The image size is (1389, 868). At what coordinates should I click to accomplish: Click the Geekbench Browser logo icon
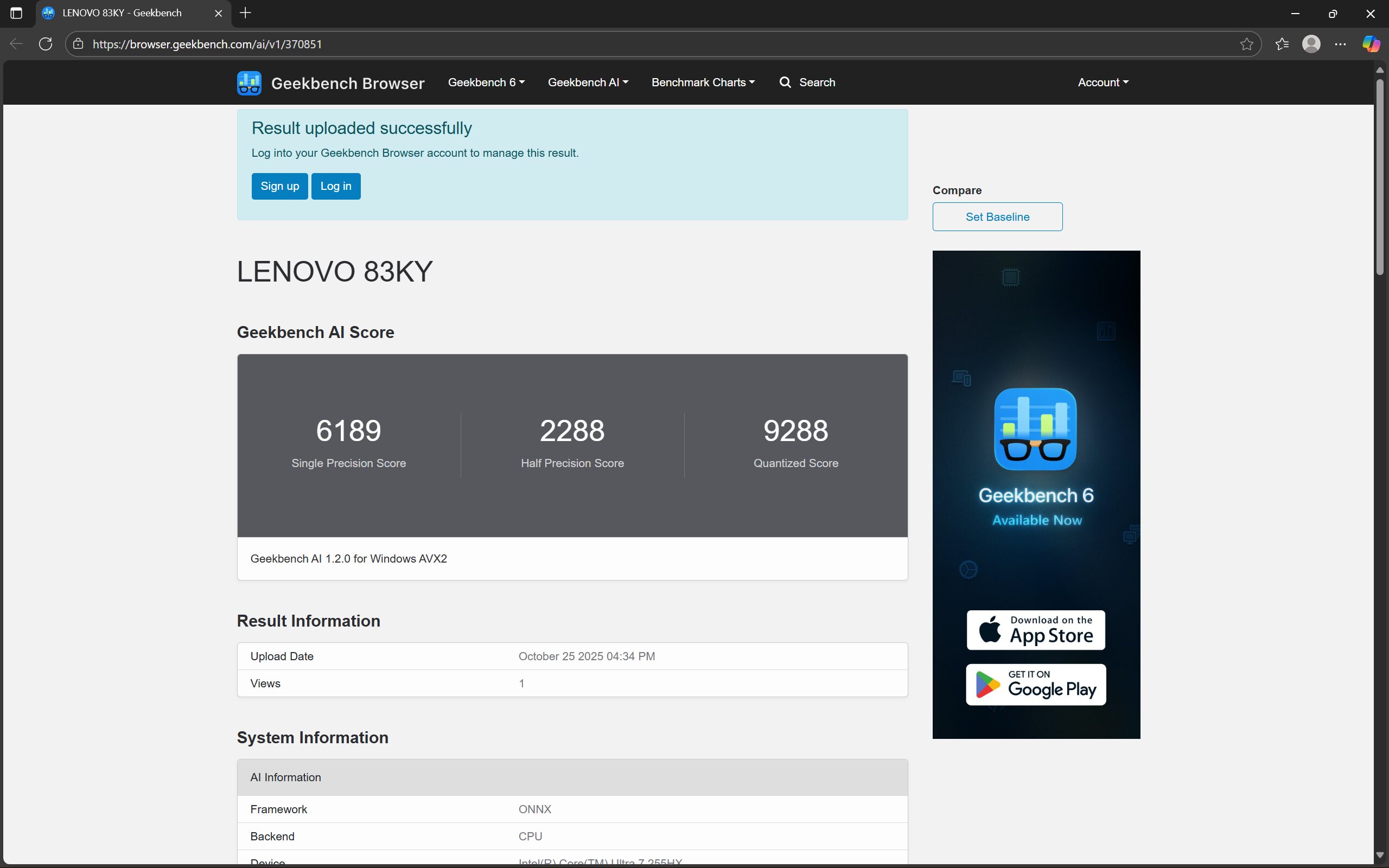click(249, 82)
